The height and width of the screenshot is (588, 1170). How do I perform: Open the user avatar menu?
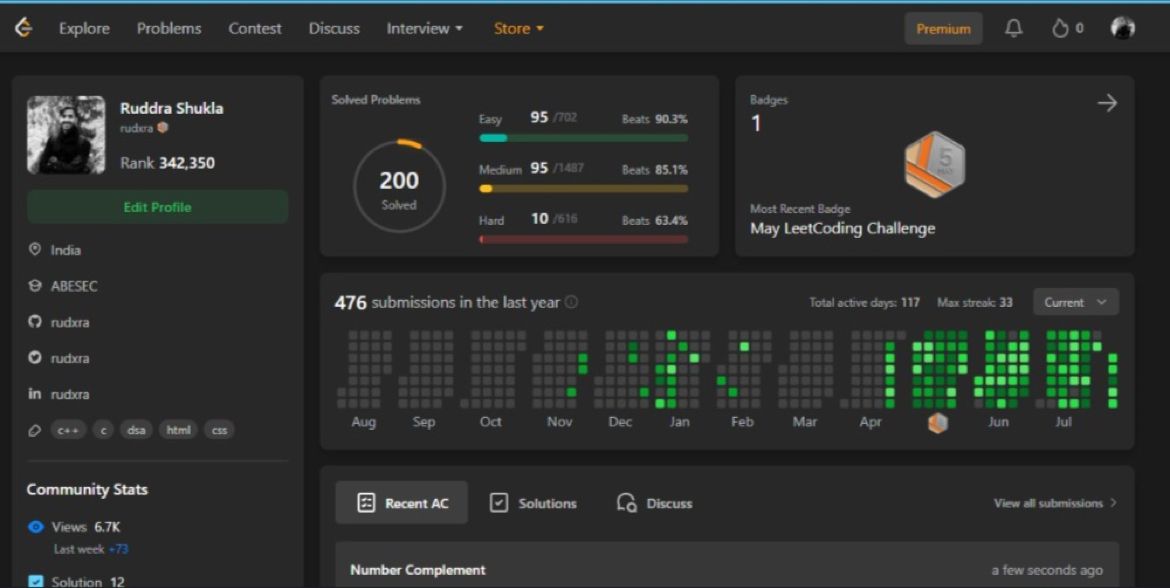[1122, 28]
